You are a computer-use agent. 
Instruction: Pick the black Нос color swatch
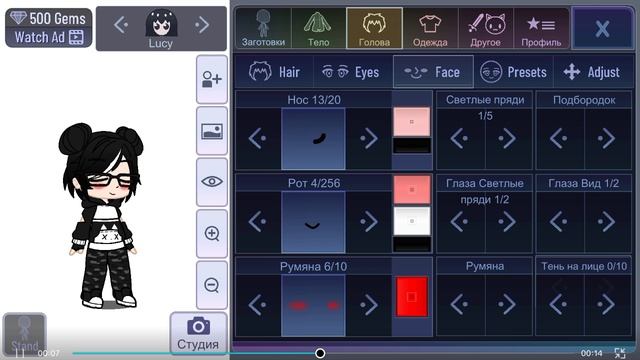412,145
